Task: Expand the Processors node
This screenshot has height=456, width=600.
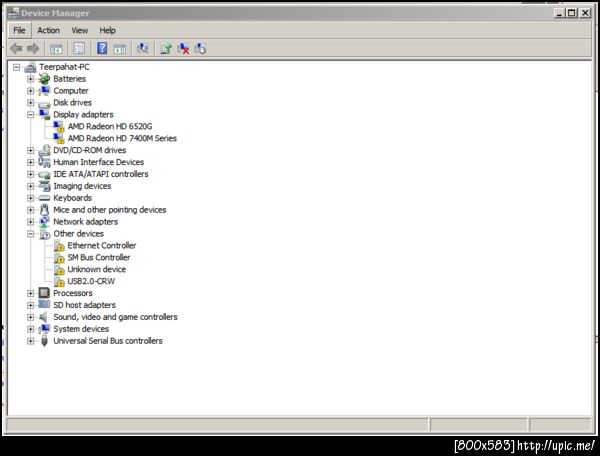Action: [x=31, y=293]
